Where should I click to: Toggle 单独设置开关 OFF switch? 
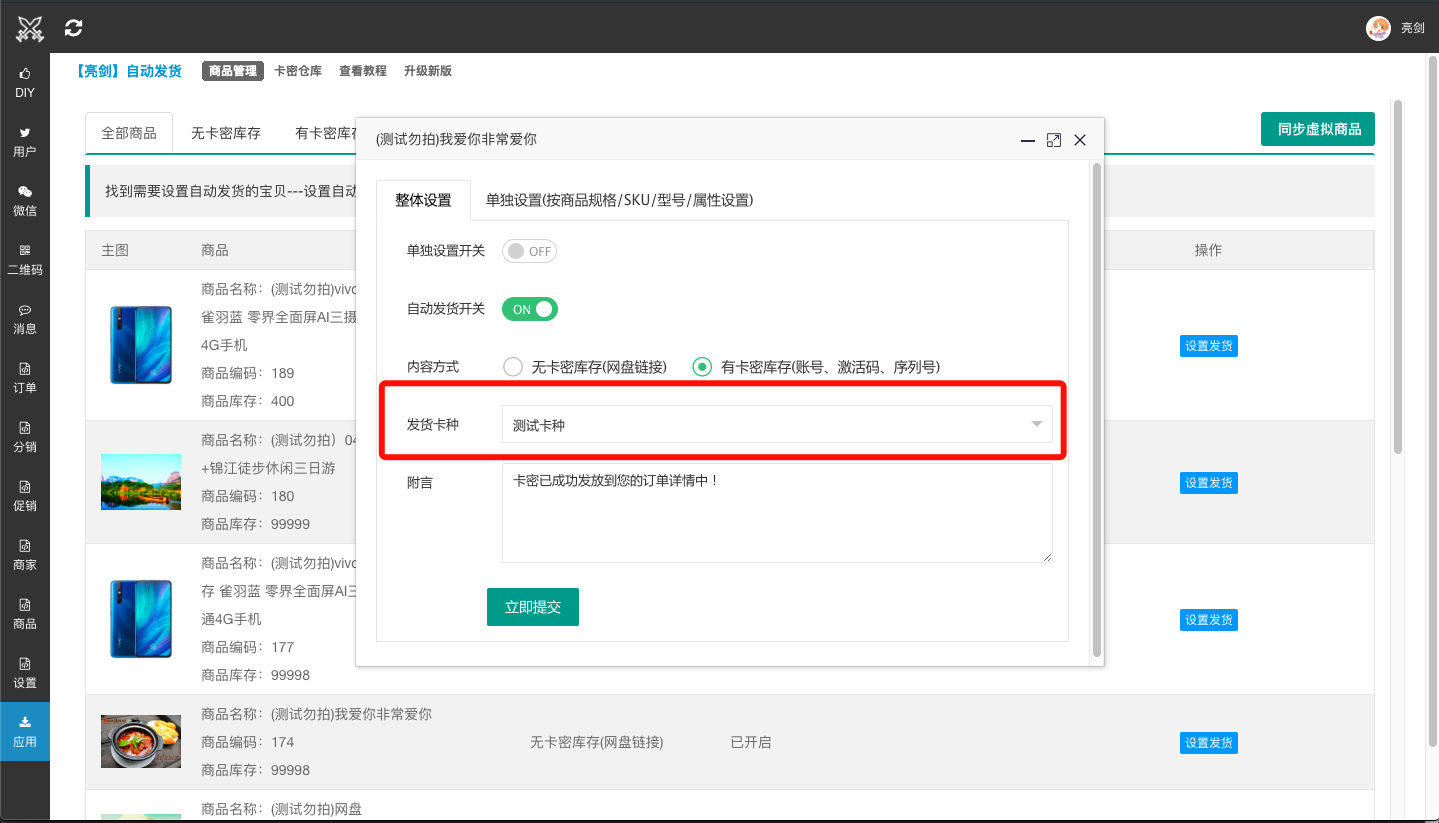pyautogui.click(x=529, y=251)
